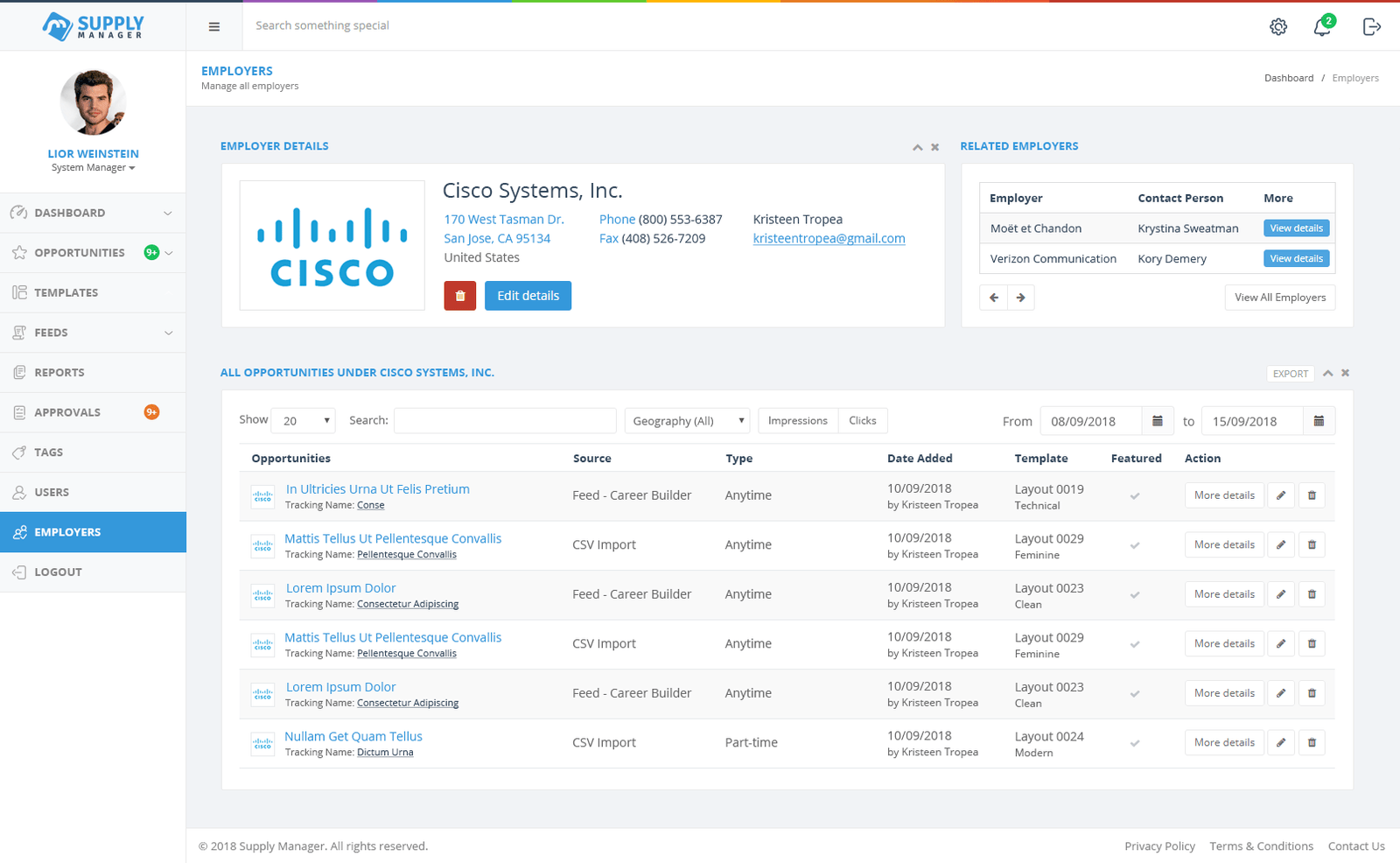Viewport: 1400px width, 863px height.
Task: Edit the Nullam Get Quam Tellus row
Action: click(x=1281, y=742)
